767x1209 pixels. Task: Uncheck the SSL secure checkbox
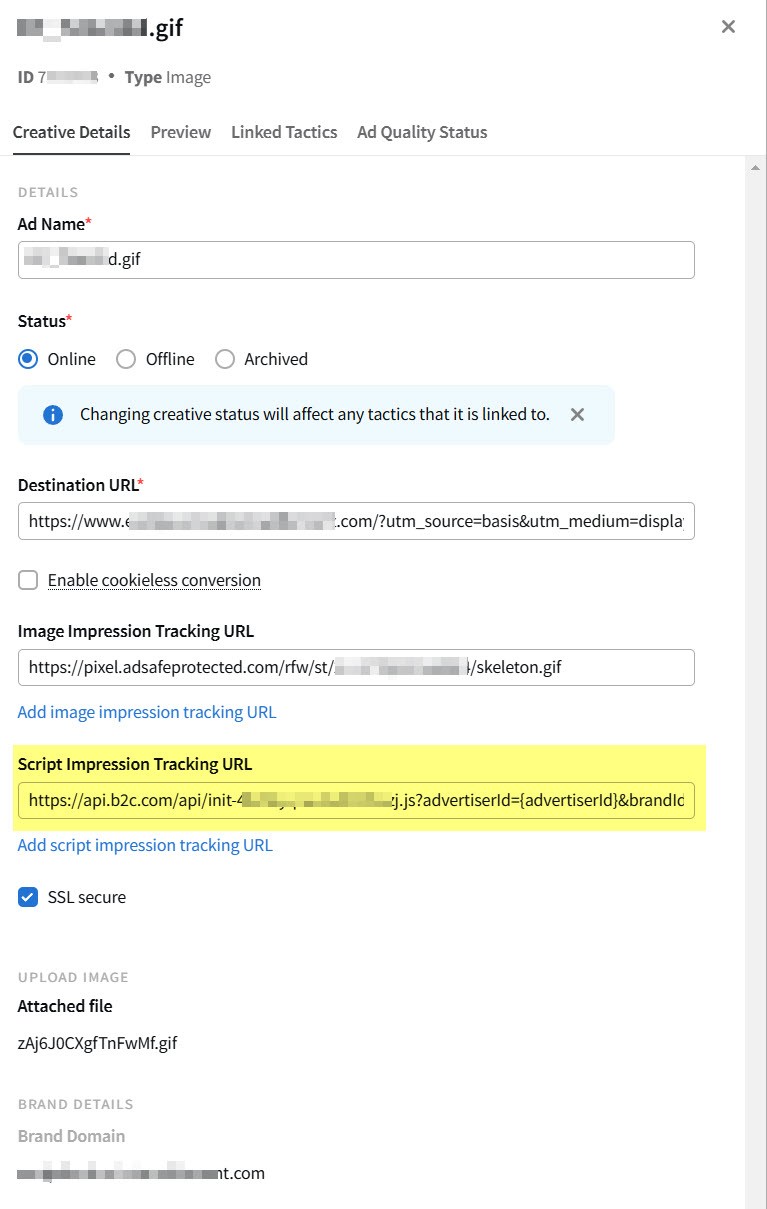coord(28,897)
